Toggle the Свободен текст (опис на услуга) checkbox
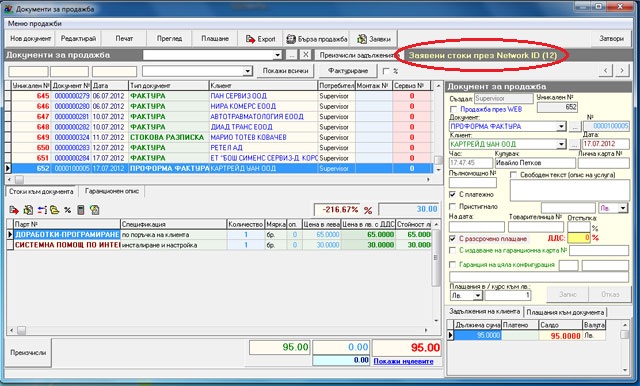 (513, 175)
